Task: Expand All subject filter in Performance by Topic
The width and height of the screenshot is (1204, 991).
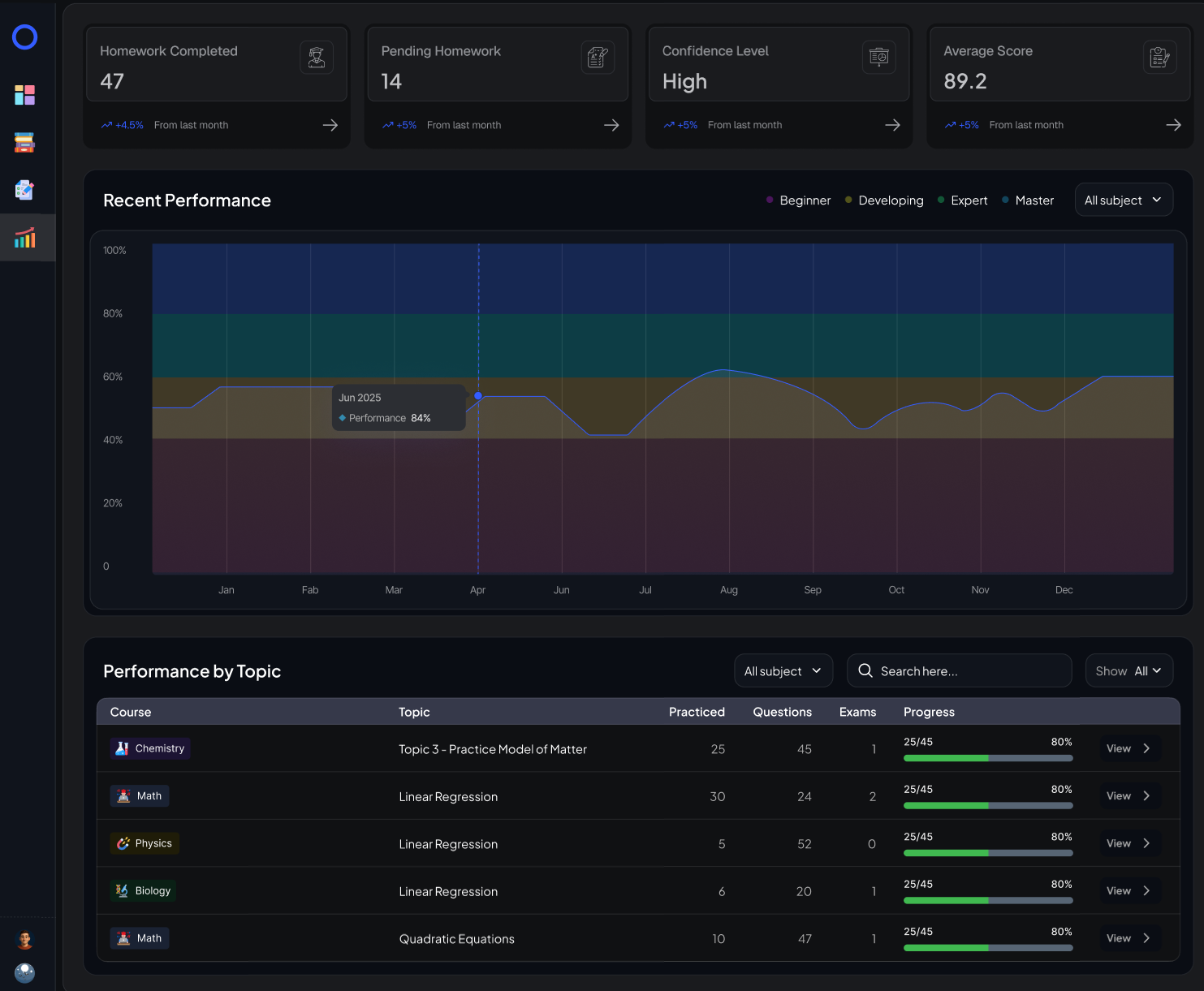Action: 783,670
